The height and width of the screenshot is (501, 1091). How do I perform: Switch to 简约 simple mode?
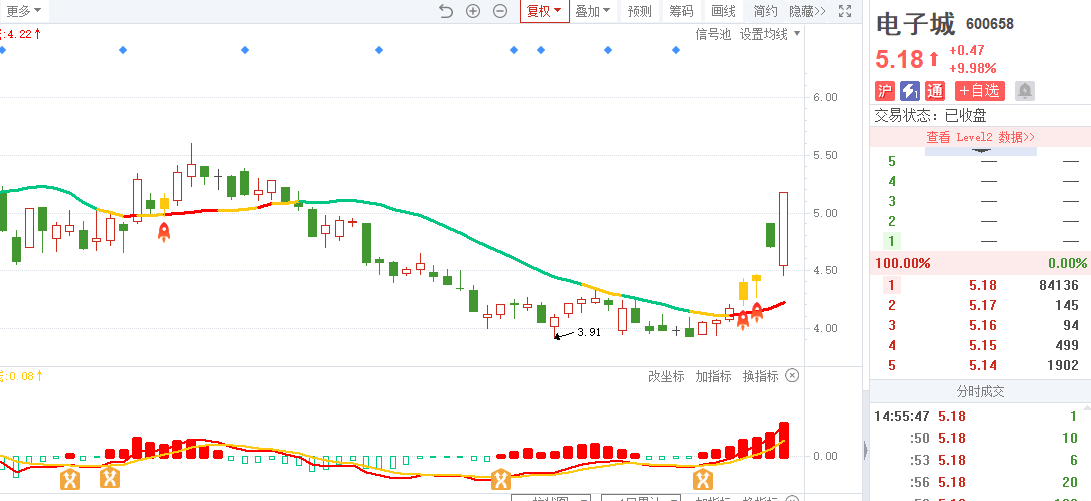(x=765, y=11)
